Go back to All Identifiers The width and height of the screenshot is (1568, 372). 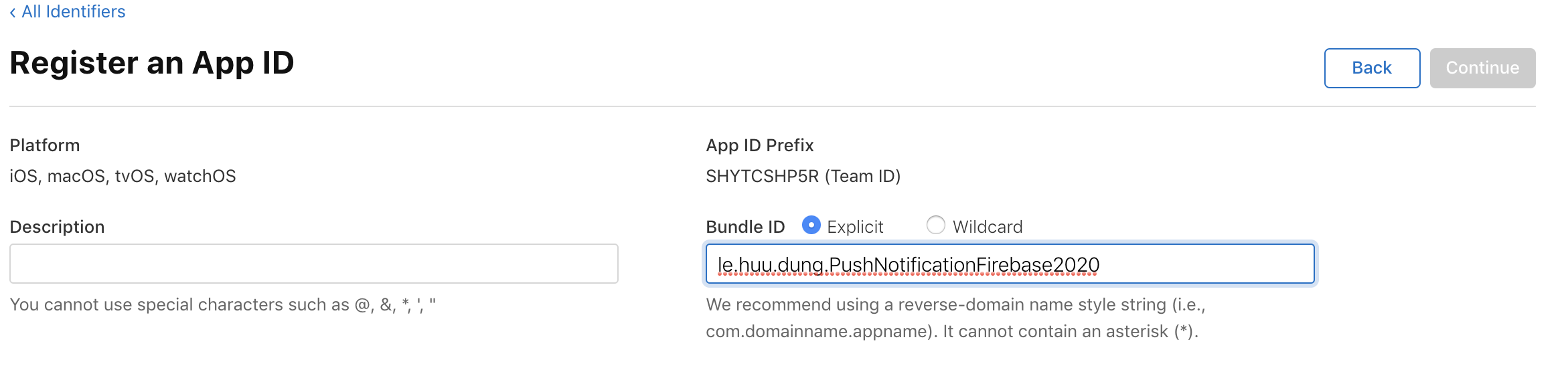tap(67, 12)
